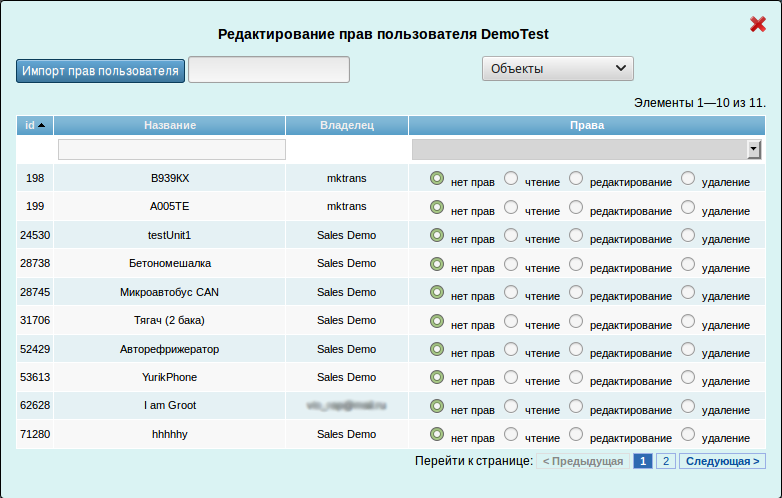Screen dimensions: 782x498
Task: Click the id column sort arrow
Action: click(x=41, y=126)
